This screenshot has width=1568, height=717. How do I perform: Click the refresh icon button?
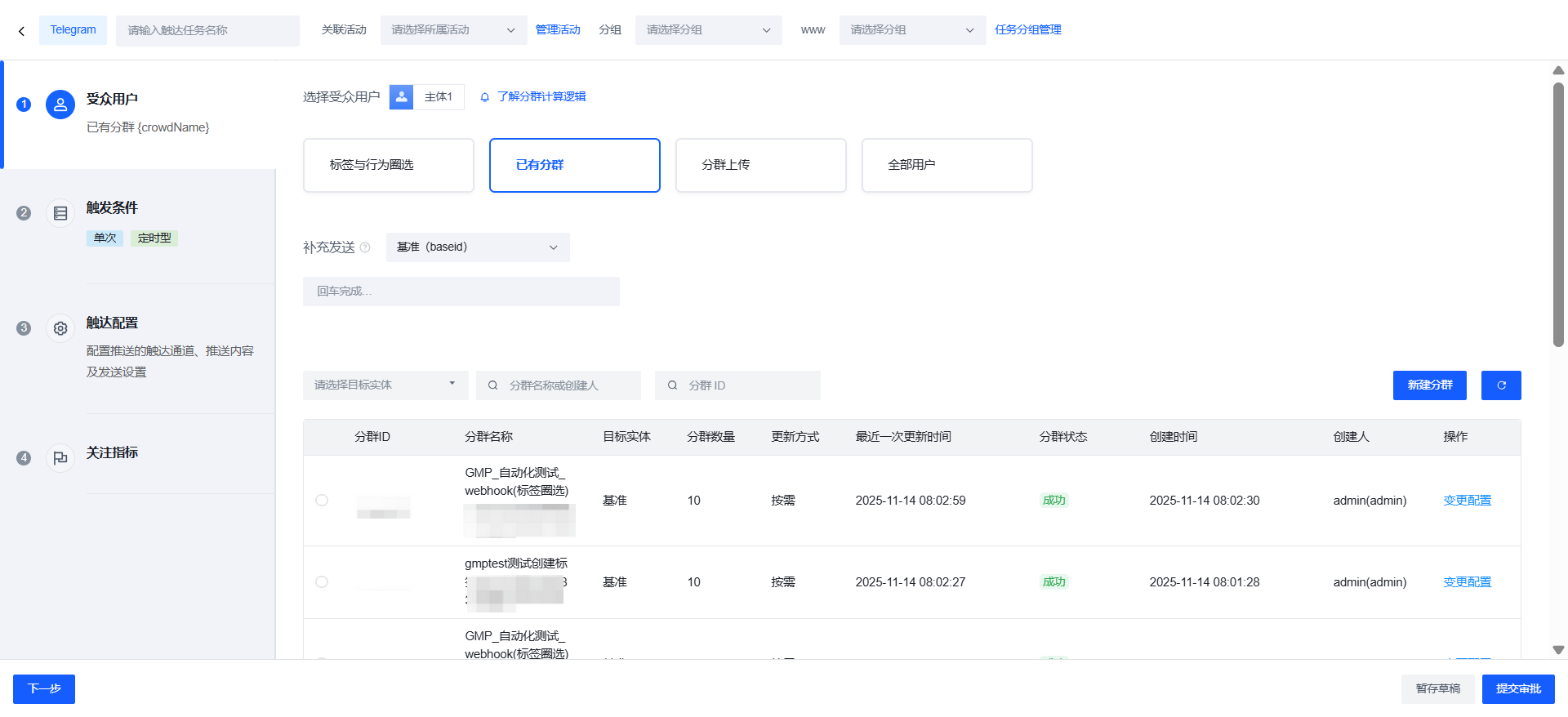click(x=1501, y=385)
